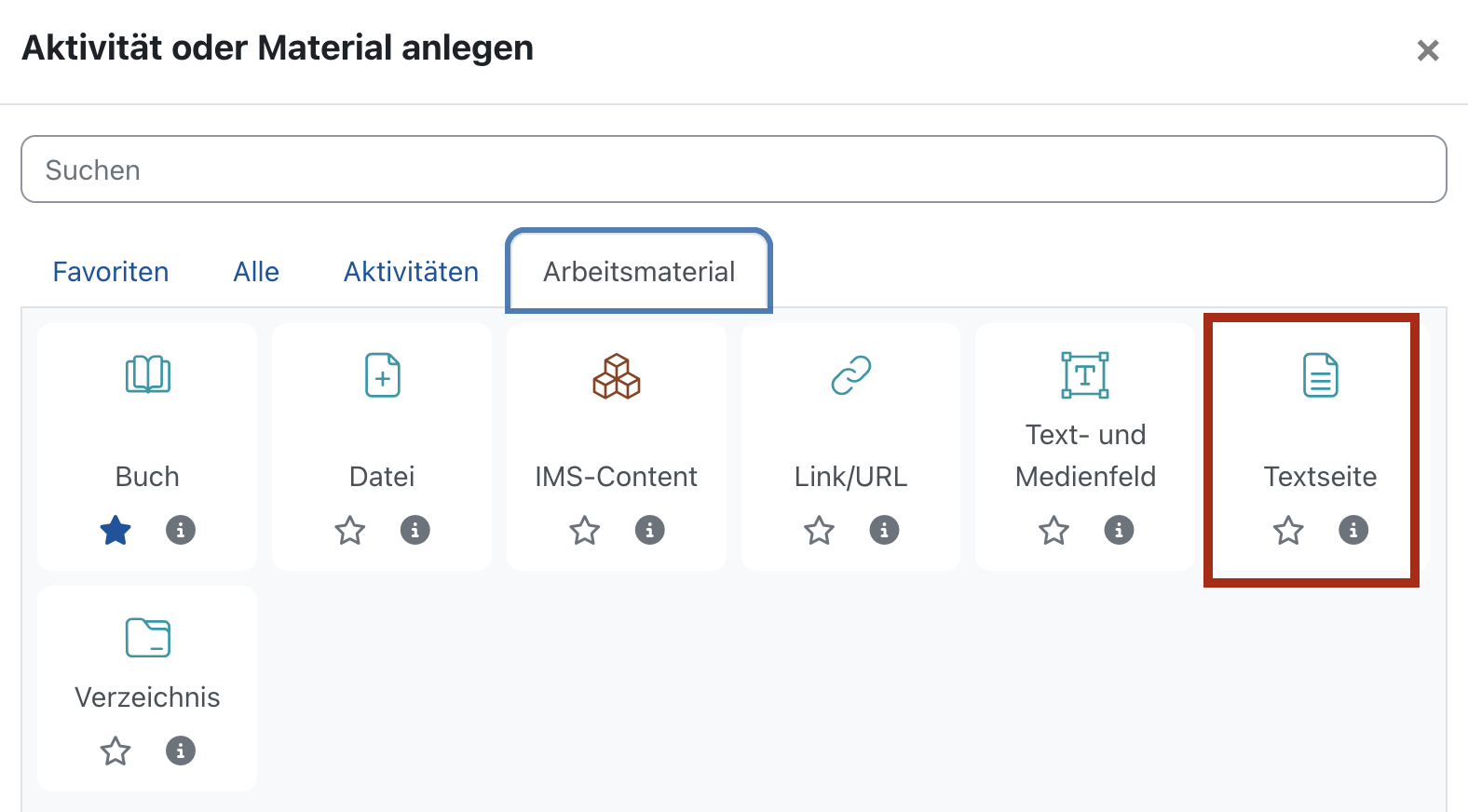Mark Datei as a favorite
Image resolution: width=1468 pixels, height=812 pixels.
tap(349, 530)
